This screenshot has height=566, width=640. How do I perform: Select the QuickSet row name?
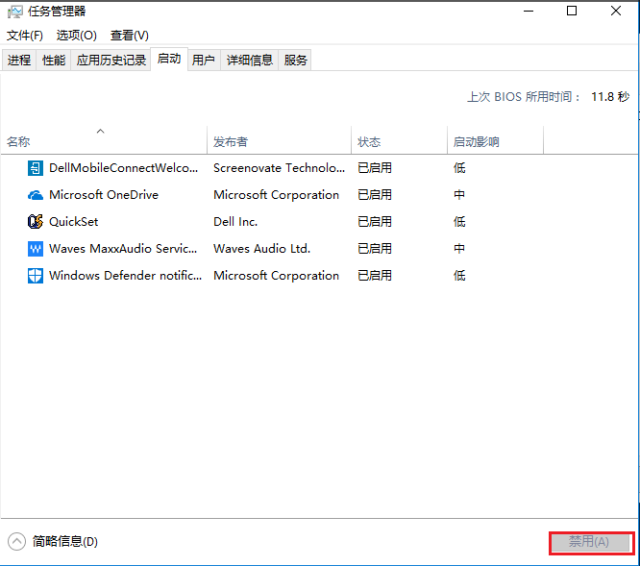tap(73, 222)
